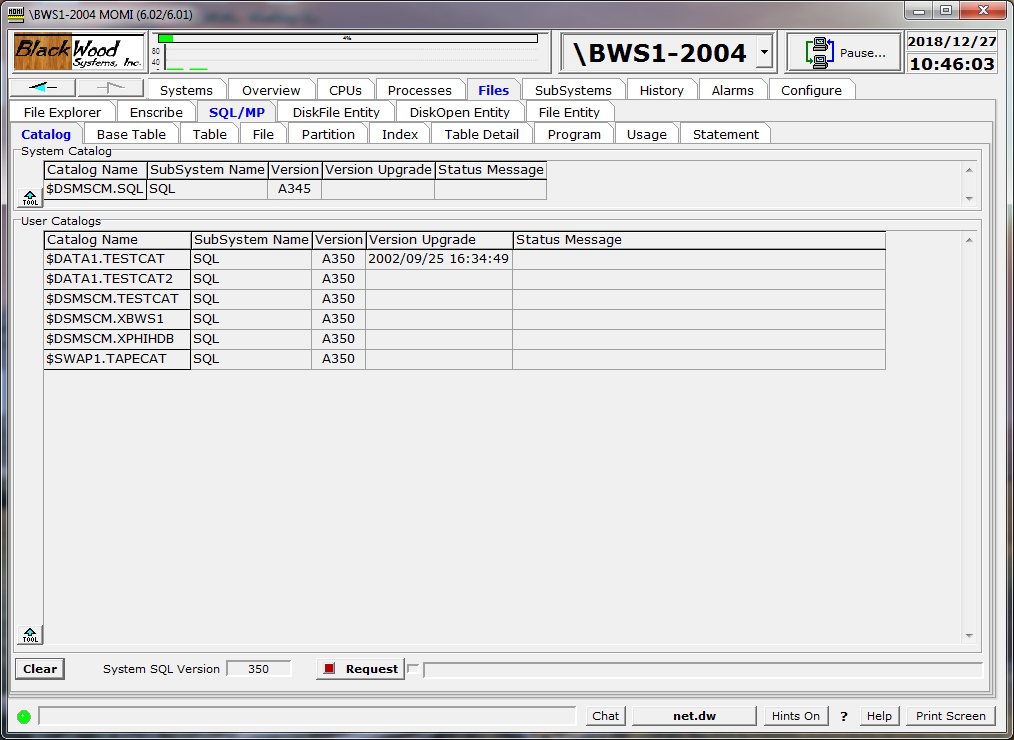This screenshot has width=1014, height=740.
Task: Click the MOMI application icon in title bar
Action: (16, 15)
